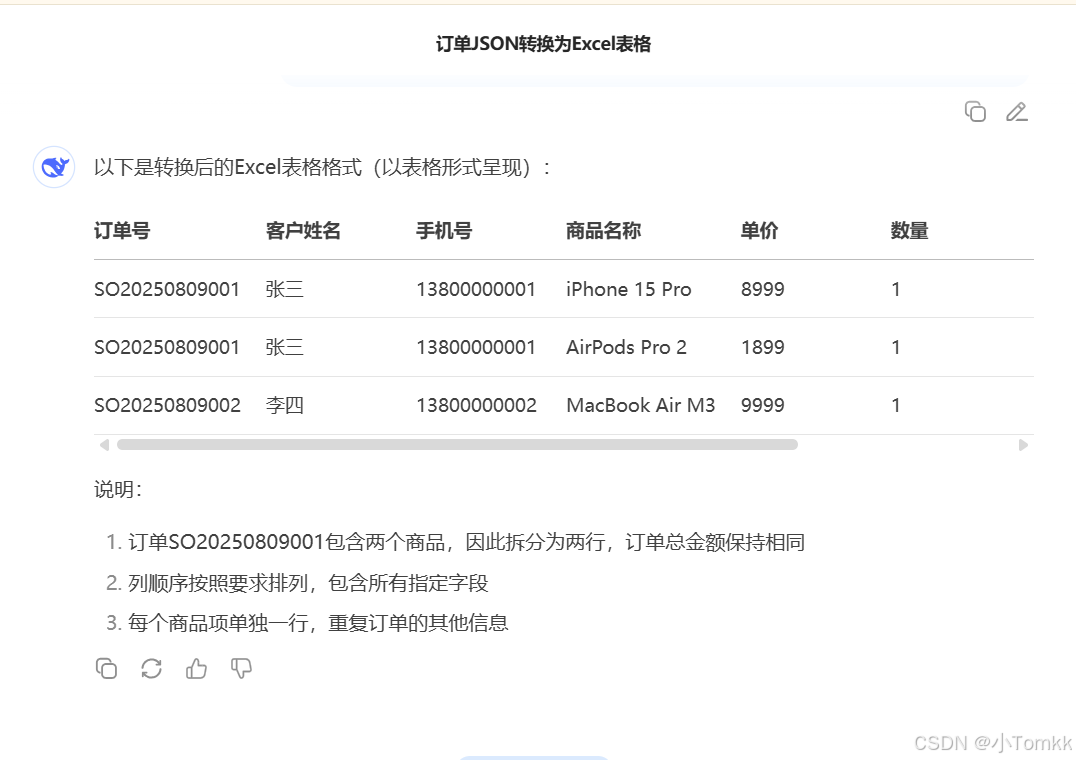Click 张三 in the AirPods Pro 2 row
This screenshot has height=760, width=1076.
point(285,347)
